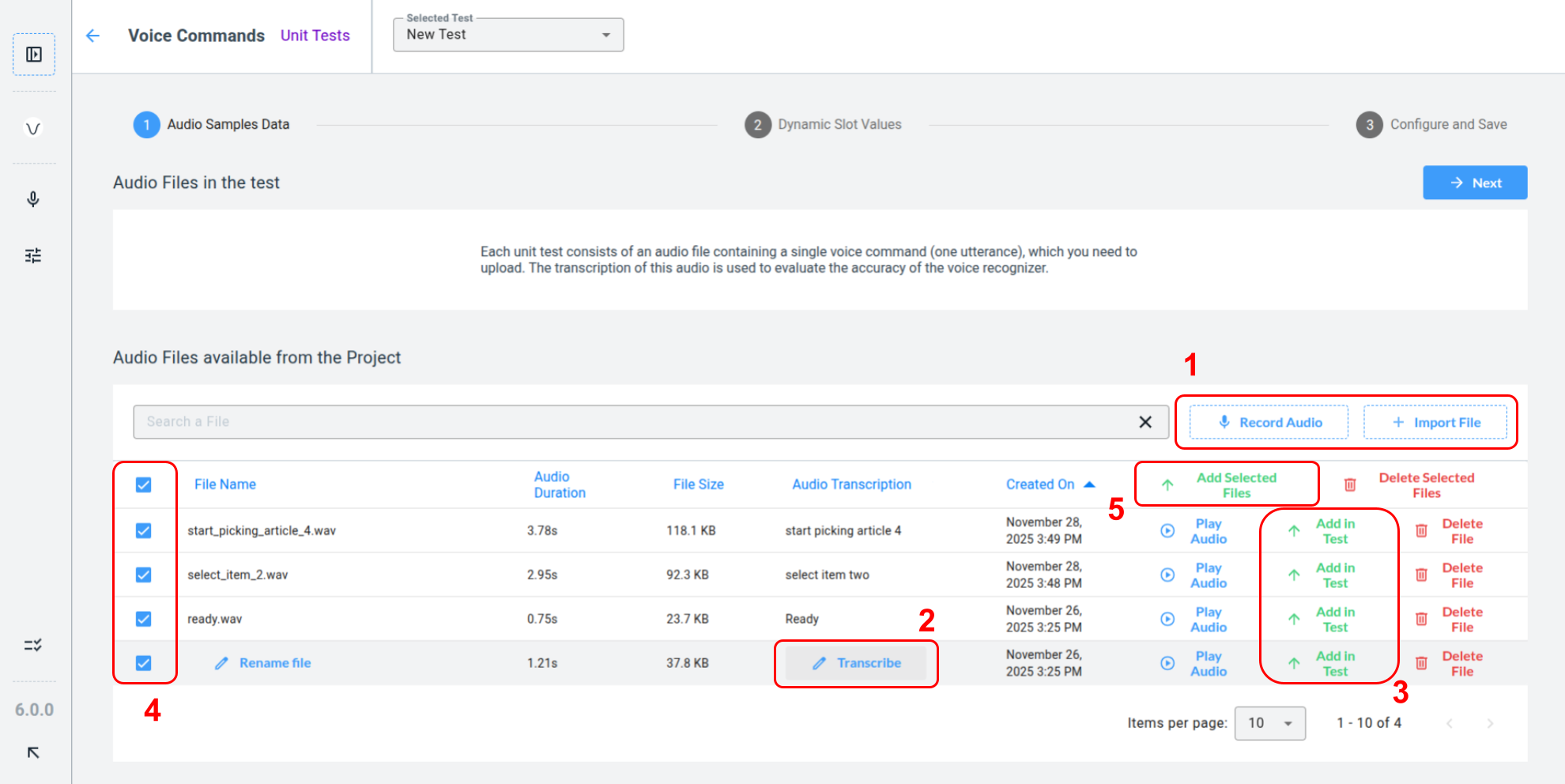Clear the search field with X icon
This screenshot has width=1565, height=784.
tap(1145, 422)
